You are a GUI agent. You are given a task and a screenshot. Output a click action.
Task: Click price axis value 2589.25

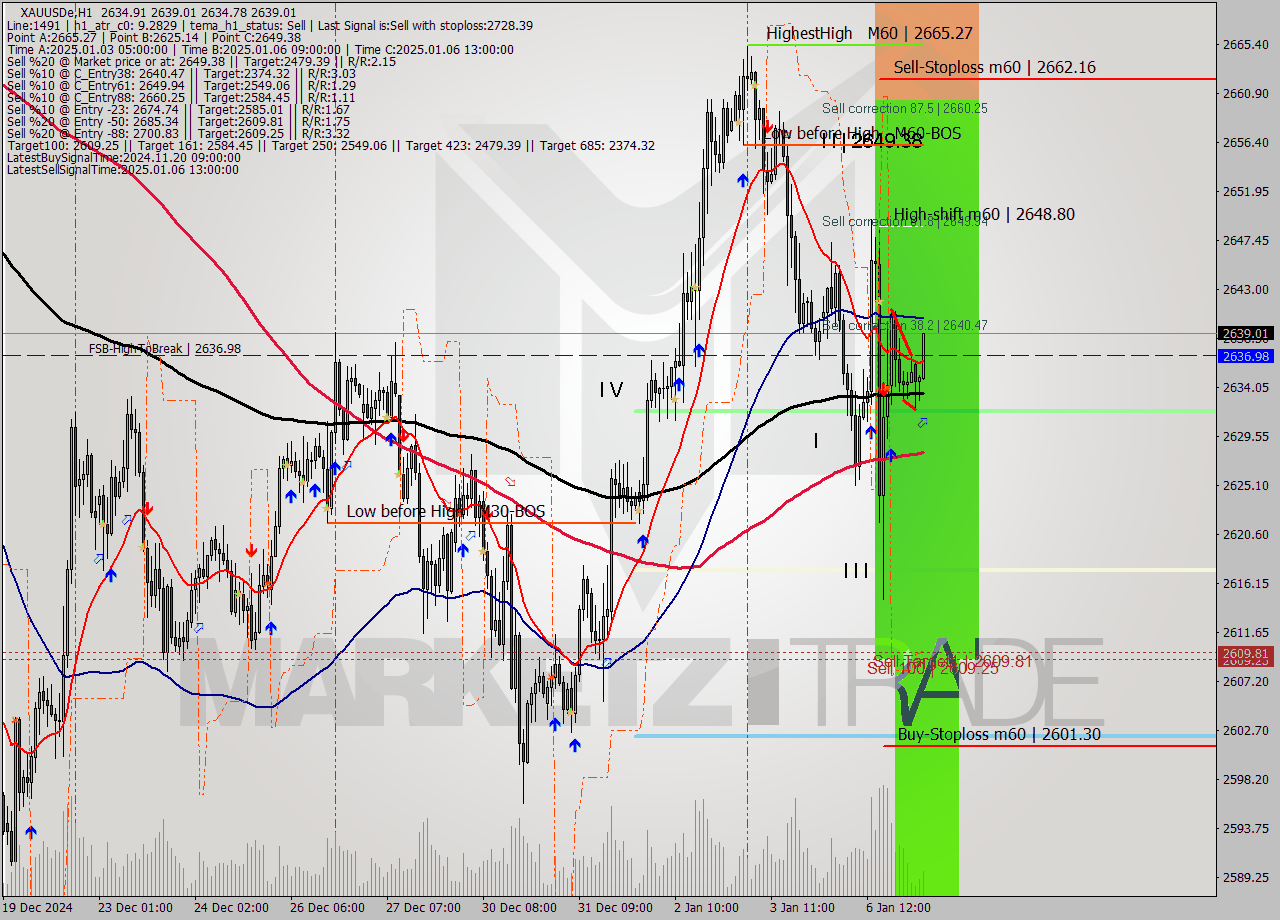coord(1245,877)
